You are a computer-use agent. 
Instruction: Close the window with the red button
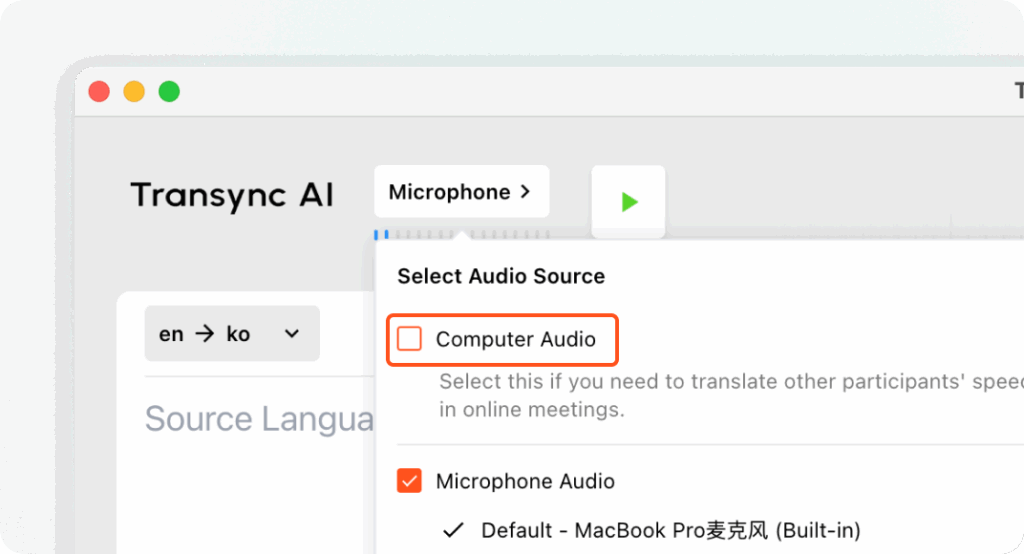(99, 91)
